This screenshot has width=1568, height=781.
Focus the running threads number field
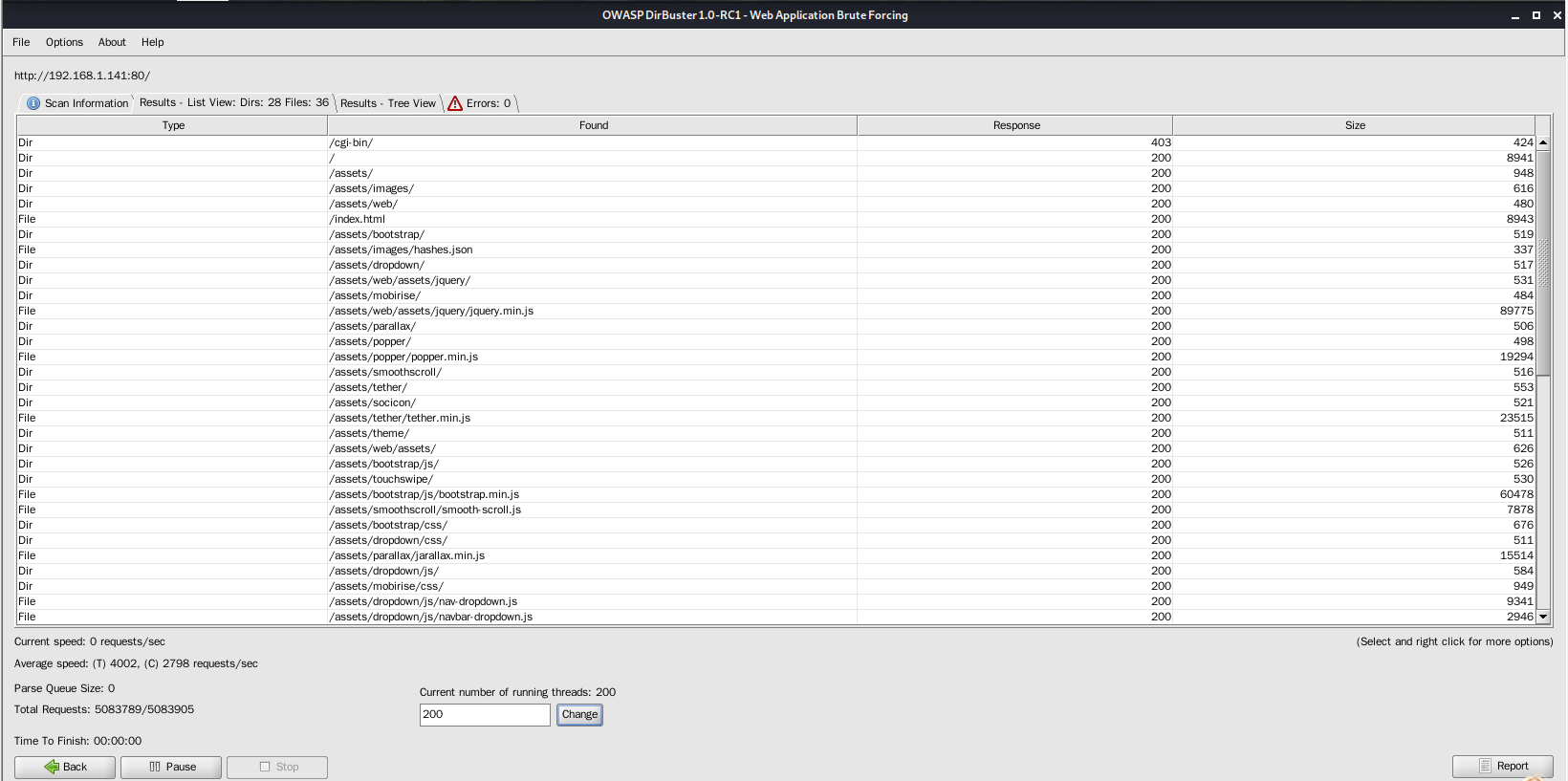pyautogui.click(x=485, y=714)
